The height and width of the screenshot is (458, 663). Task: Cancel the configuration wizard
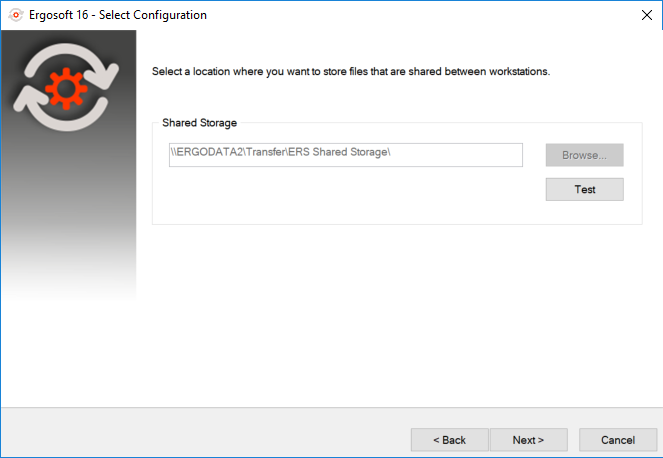pyautogui.click(x=618, y=440)
